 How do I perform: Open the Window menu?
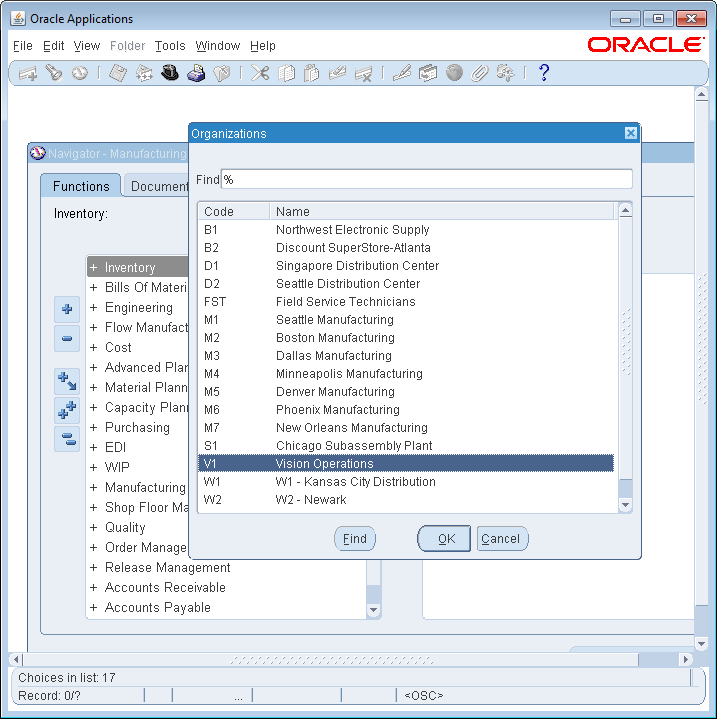pos(218,46)
